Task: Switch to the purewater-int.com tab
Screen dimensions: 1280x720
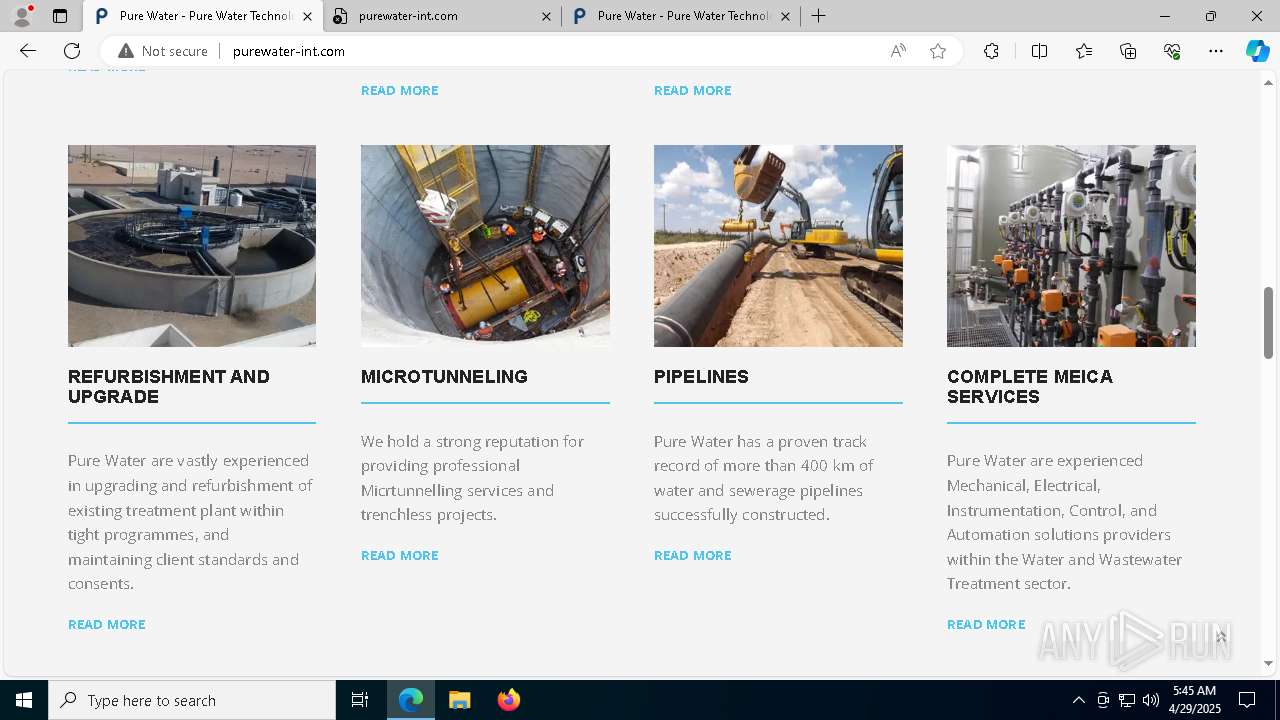Action: tap(442, 16)
